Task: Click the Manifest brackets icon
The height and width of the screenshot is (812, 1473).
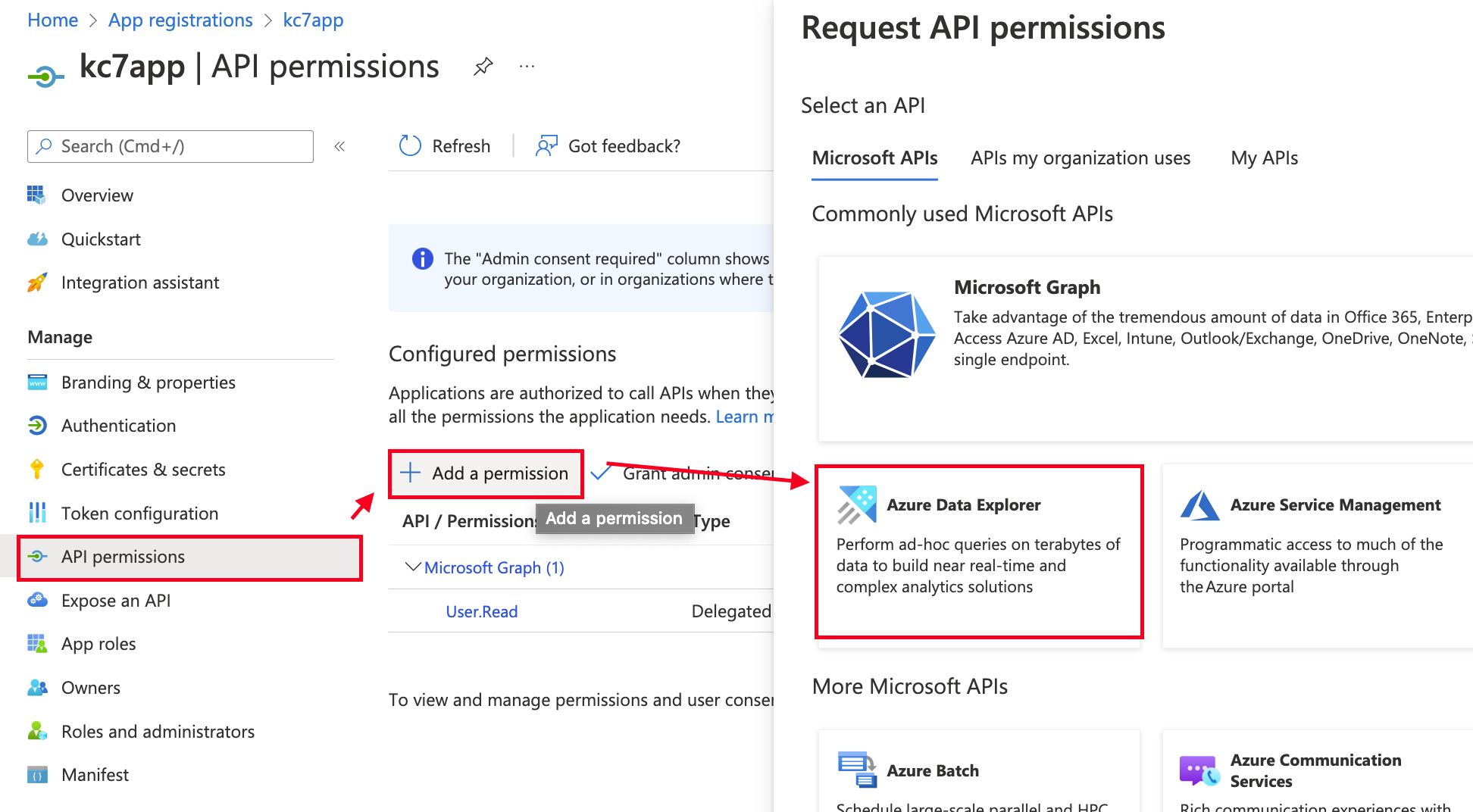Action: (x=37, y=775)
